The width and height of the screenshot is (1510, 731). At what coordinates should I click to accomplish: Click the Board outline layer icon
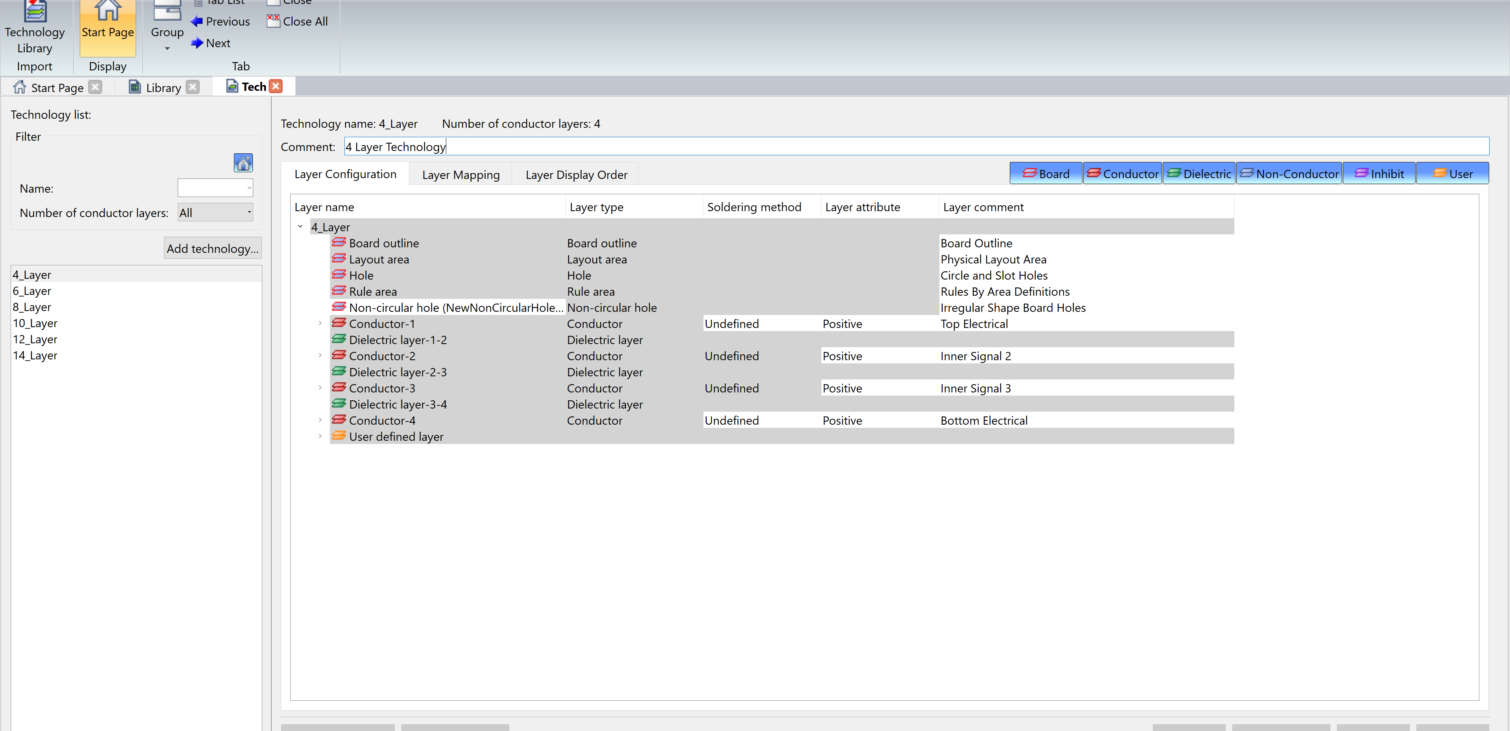click(338, 243)
